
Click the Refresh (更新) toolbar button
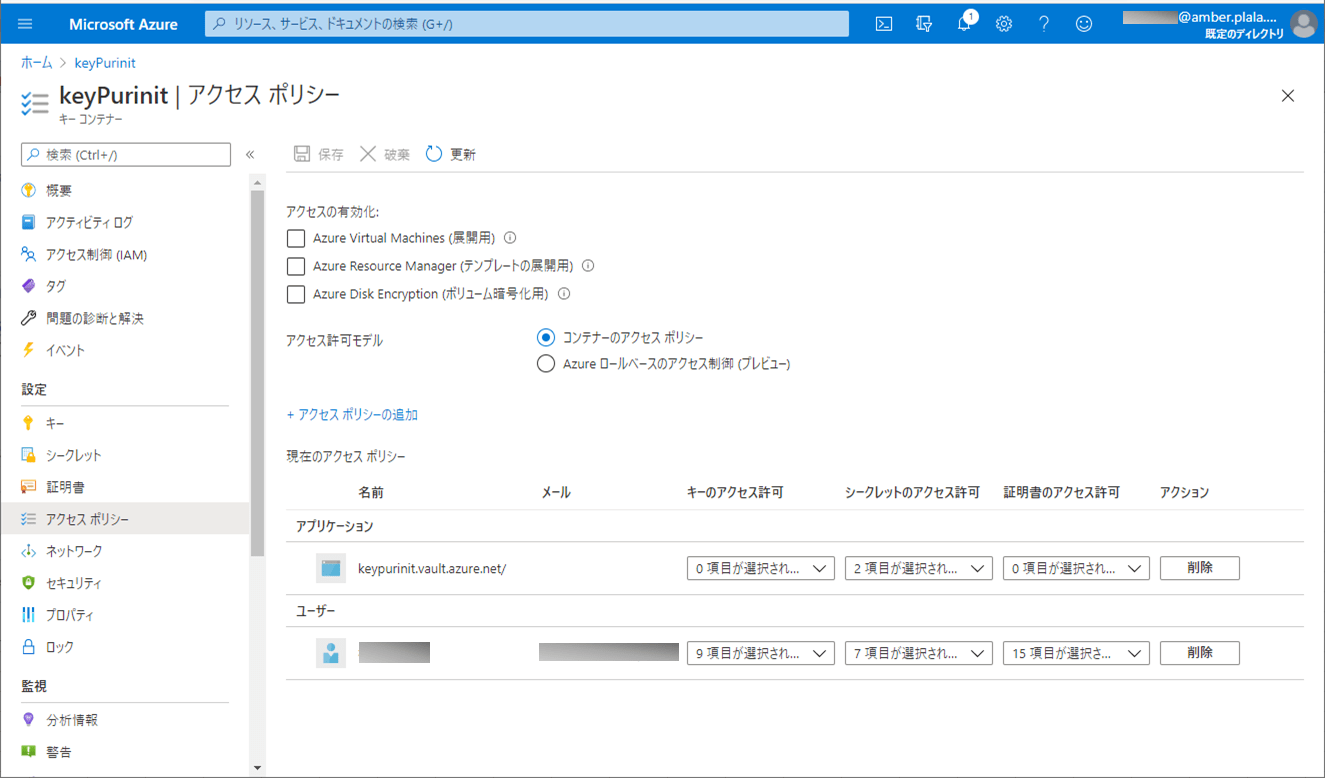[x=451, y=154]
